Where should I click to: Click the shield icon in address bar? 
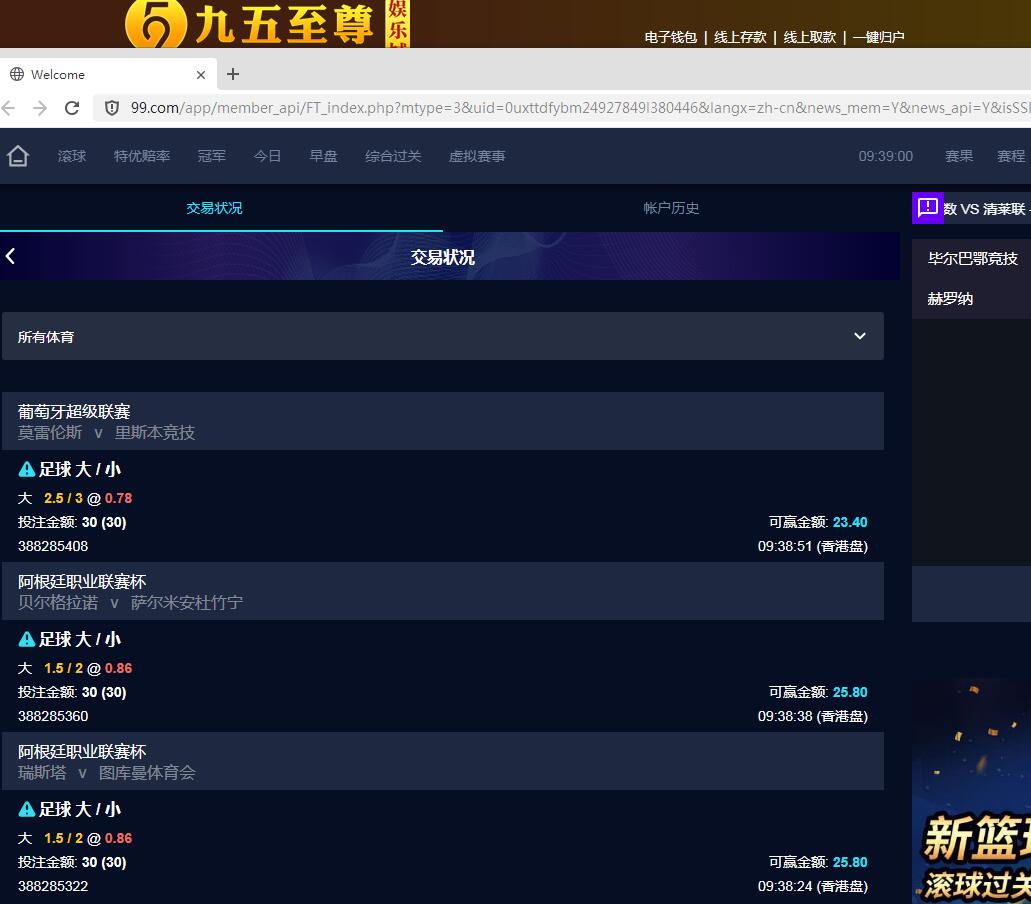pos(112,108)
